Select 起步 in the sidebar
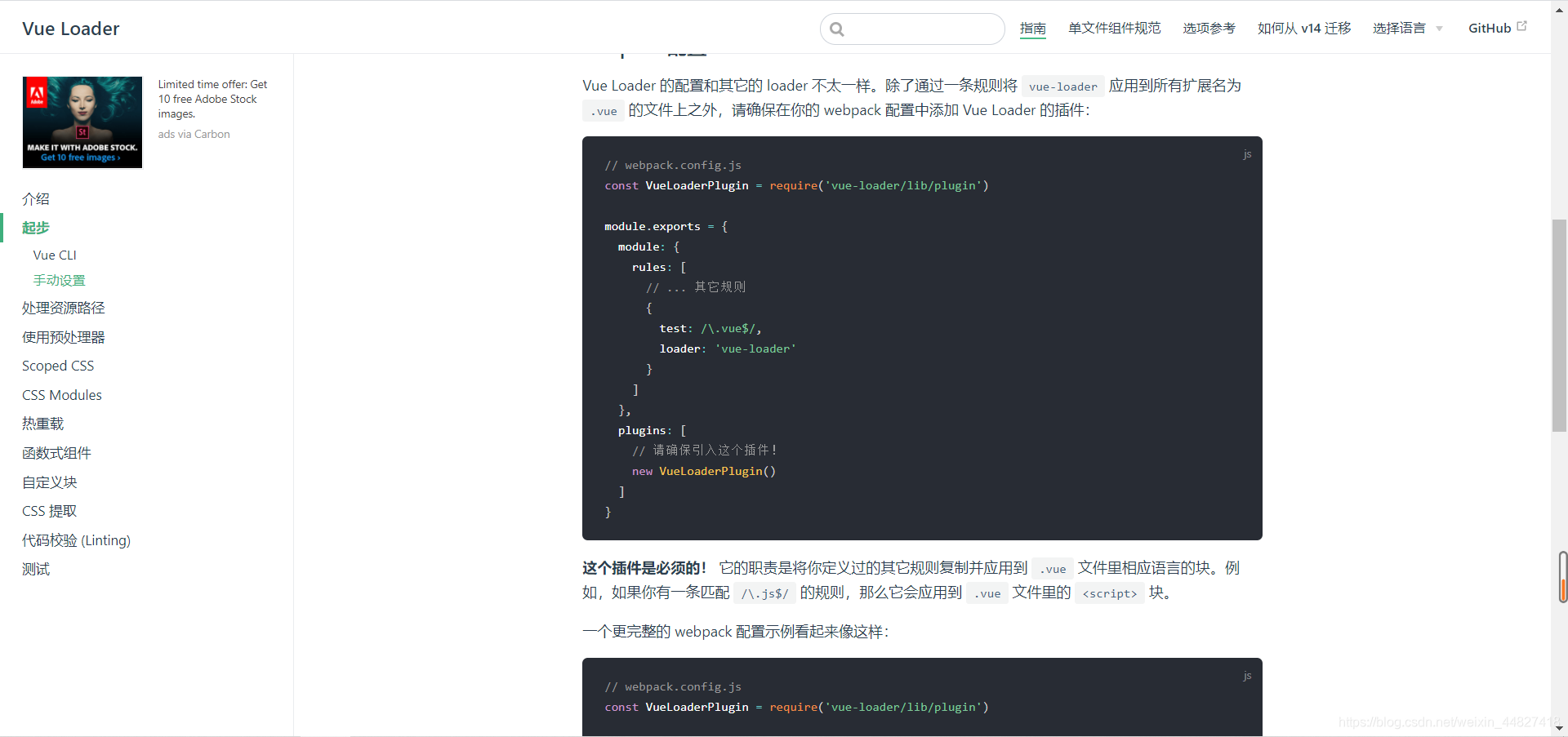The width and height of the screenshot is (1568, 737). pos(35,229)
